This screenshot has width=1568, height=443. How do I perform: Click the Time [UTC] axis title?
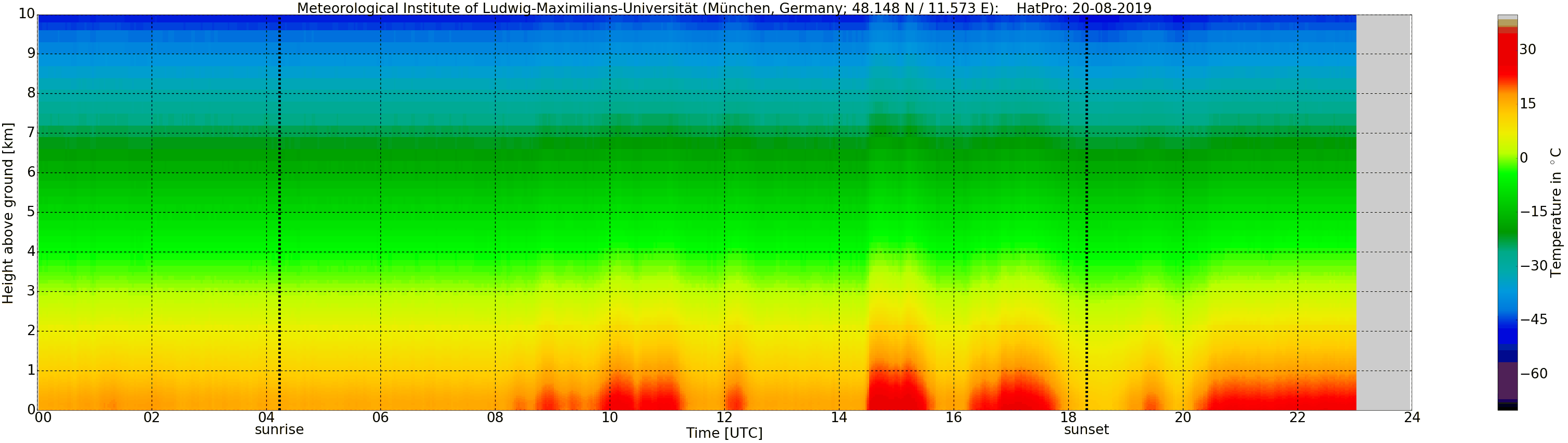[x=724, y=433]
